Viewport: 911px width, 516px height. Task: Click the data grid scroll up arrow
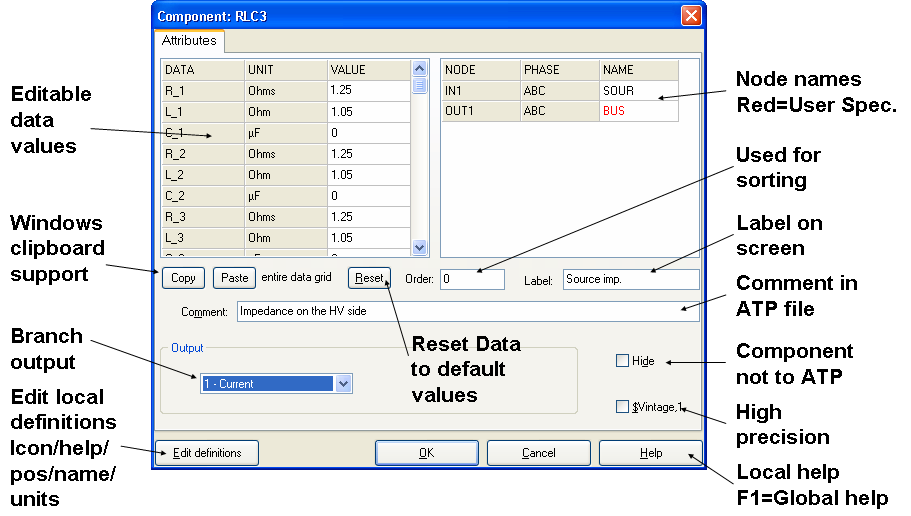pos(420,70)
